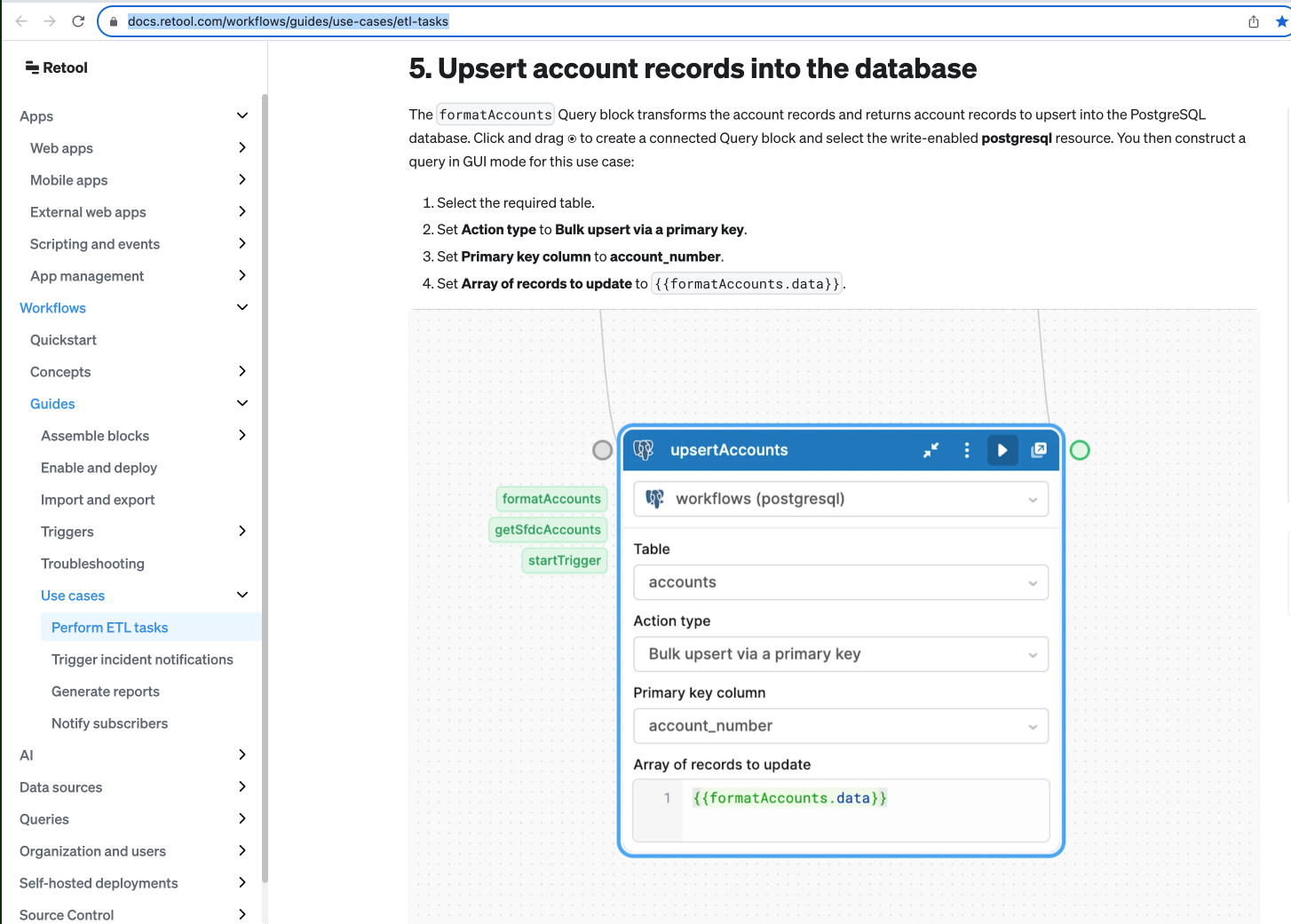
Task: Open the Table dropdown showing accounts
Action: point(841,582)
